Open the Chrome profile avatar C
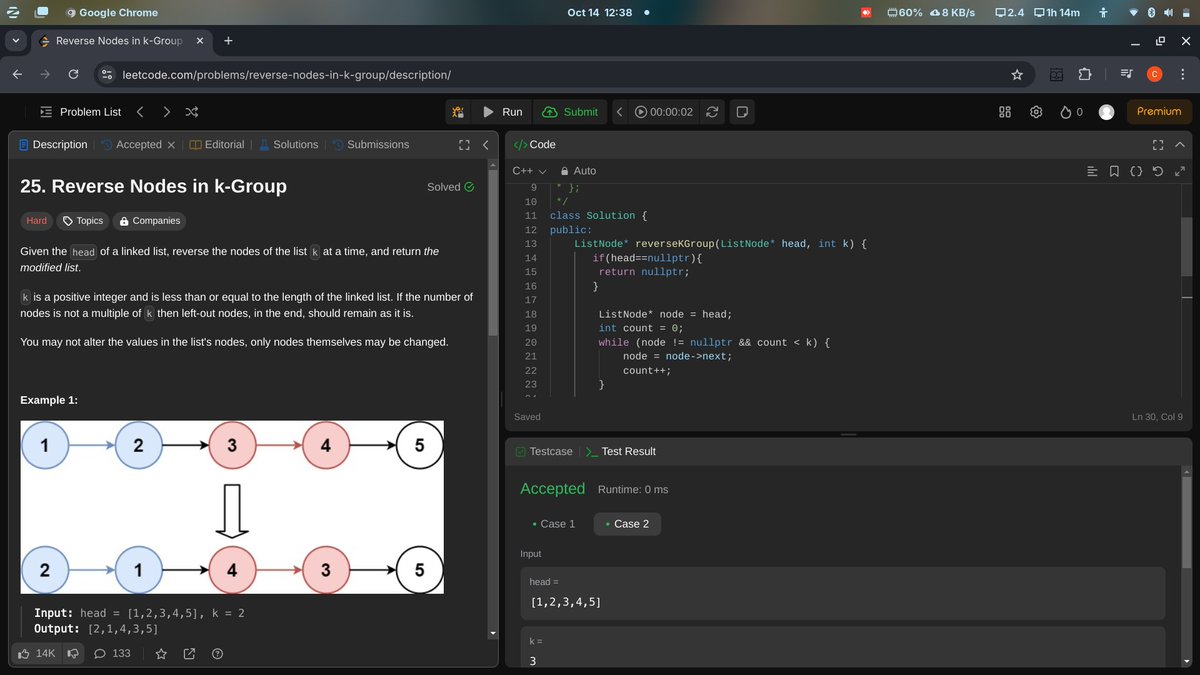 point(1155,75)
